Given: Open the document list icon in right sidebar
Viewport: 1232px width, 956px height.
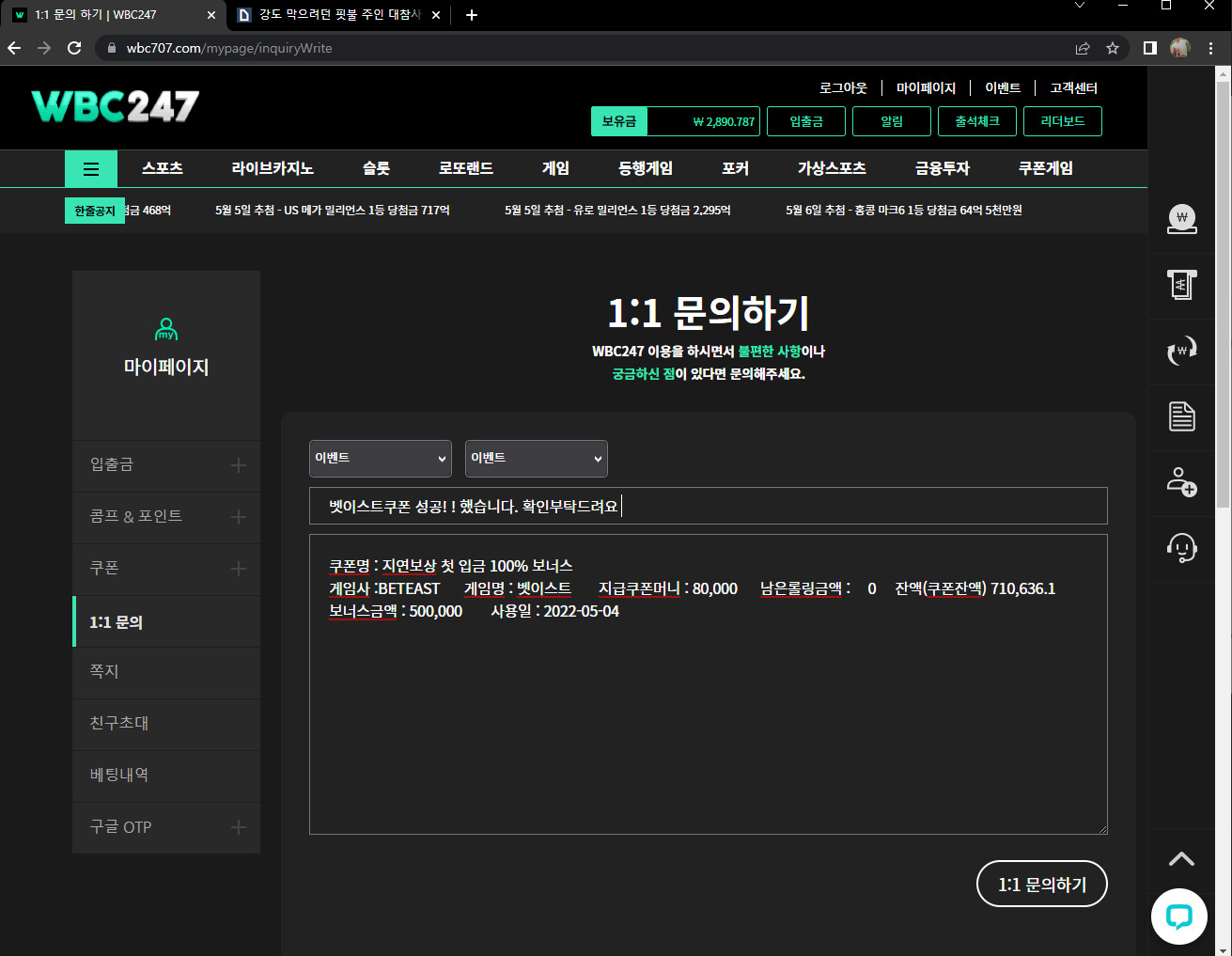Looking at the screenshot, I should click(x=1181, y=415).
